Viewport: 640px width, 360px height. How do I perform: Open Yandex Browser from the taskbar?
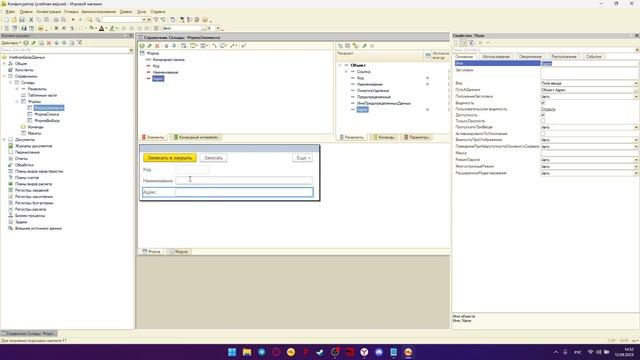coord(364,352)
